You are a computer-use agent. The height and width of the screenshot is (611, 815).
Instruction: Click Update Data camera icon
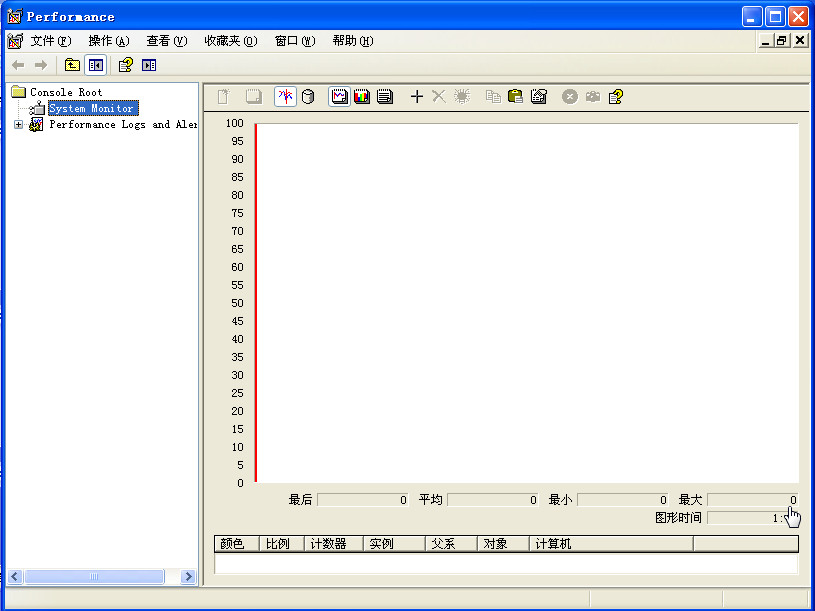click(x=593, y=97)
